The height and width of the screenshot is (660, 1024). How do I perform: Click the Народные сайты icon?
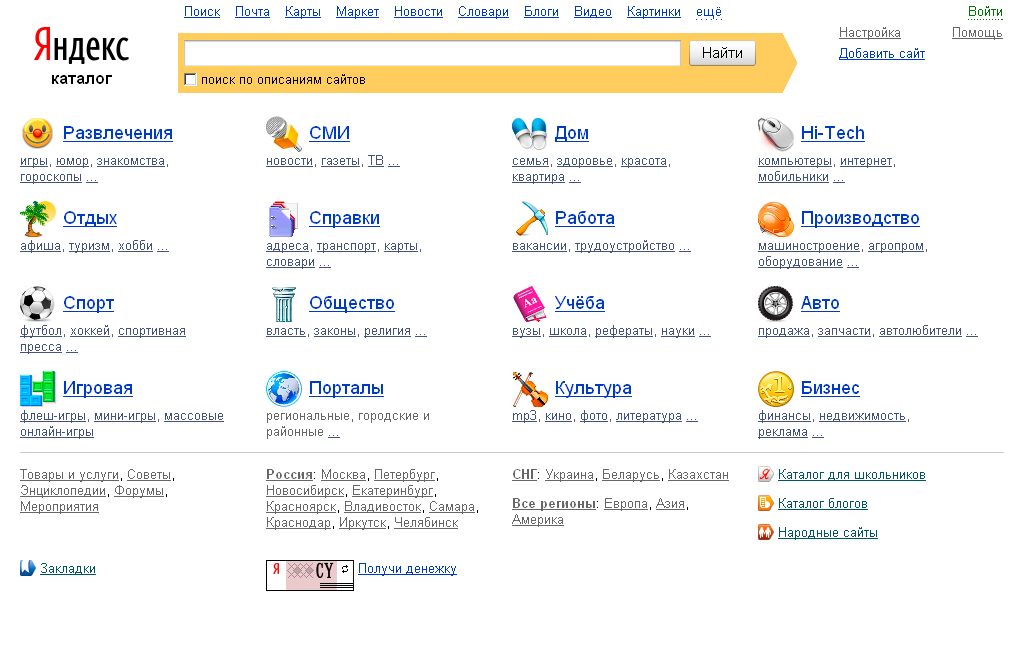765,533
